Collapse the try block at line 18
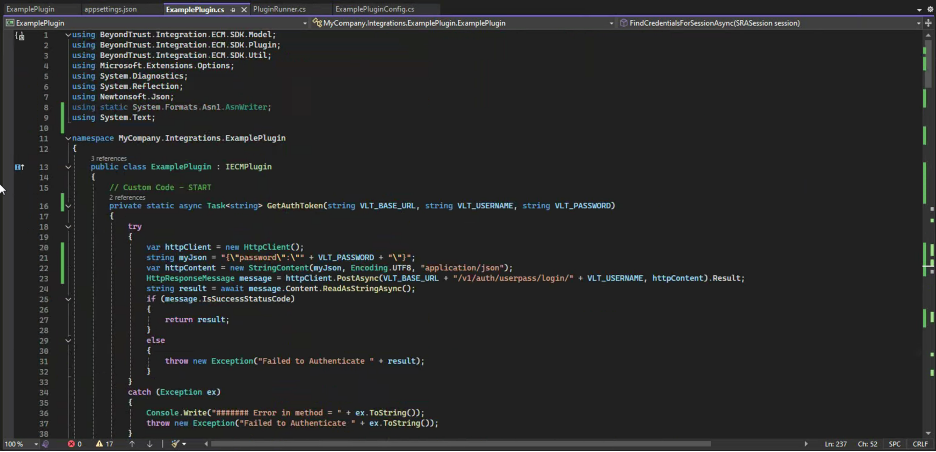The height and width of the screenshot is (452, 936). coord(68,227)
